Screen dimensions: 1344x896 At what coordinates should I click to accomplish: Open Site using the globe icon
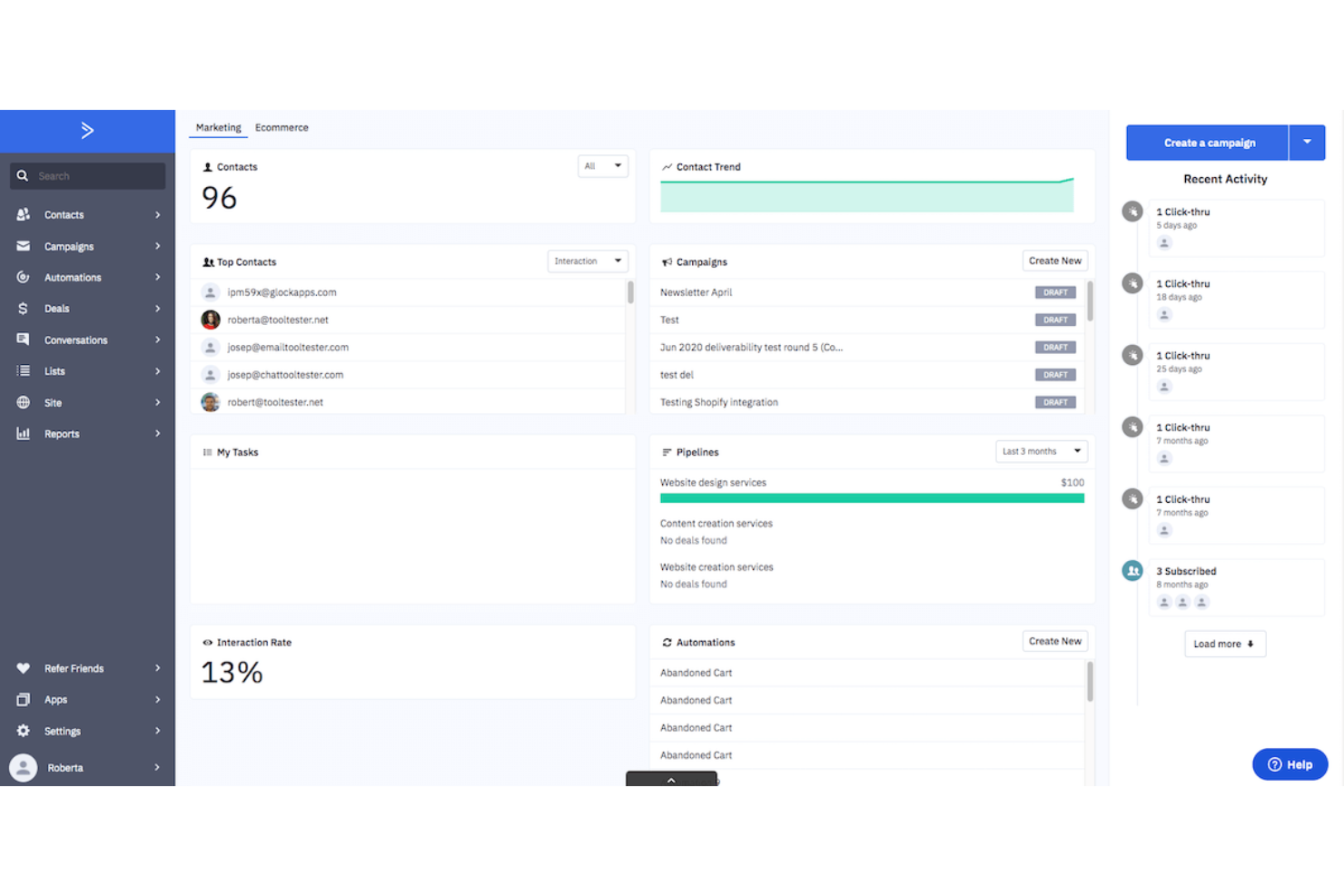pos(23,401)
